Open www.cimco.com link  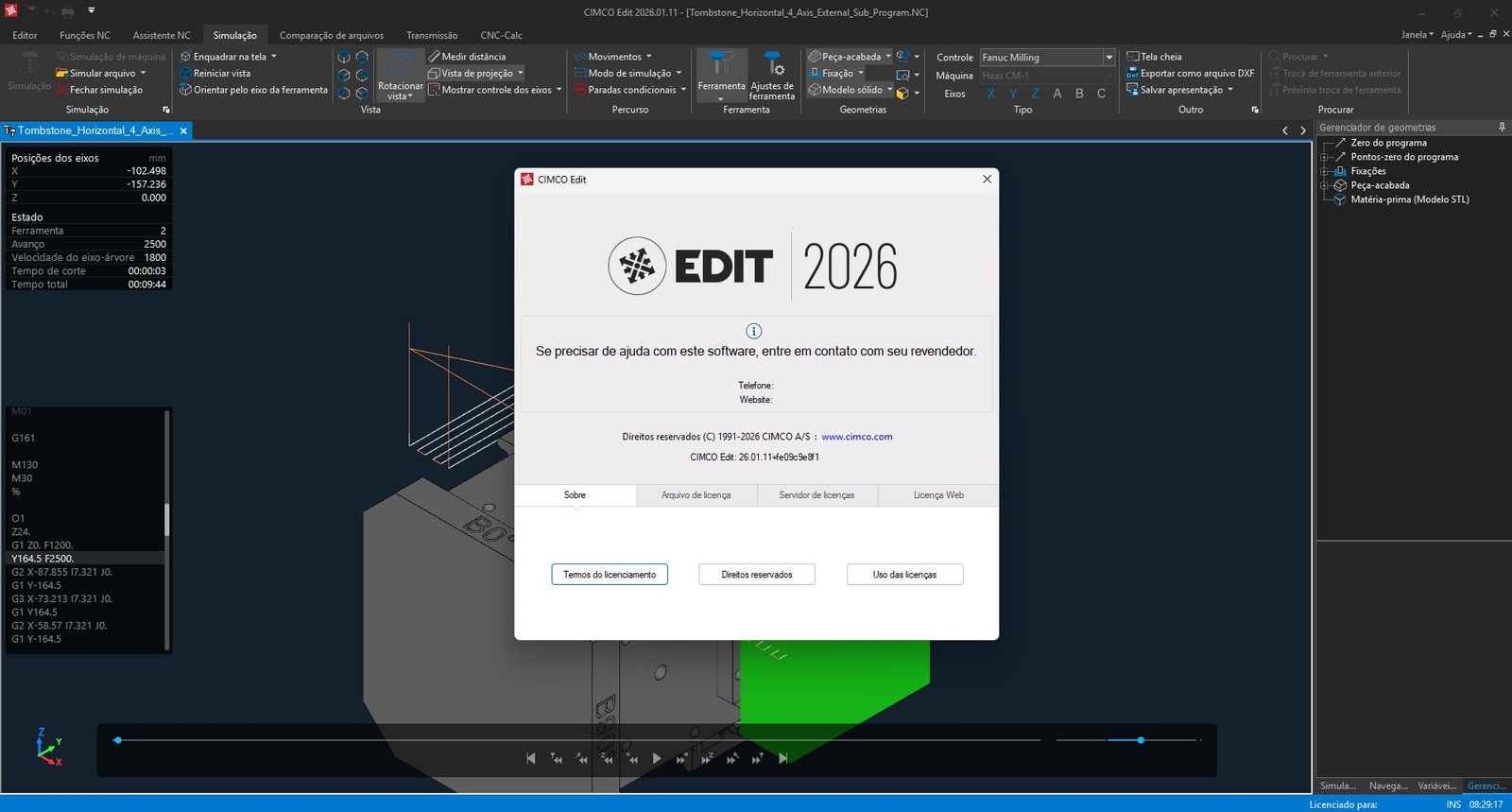click(857, 437)
